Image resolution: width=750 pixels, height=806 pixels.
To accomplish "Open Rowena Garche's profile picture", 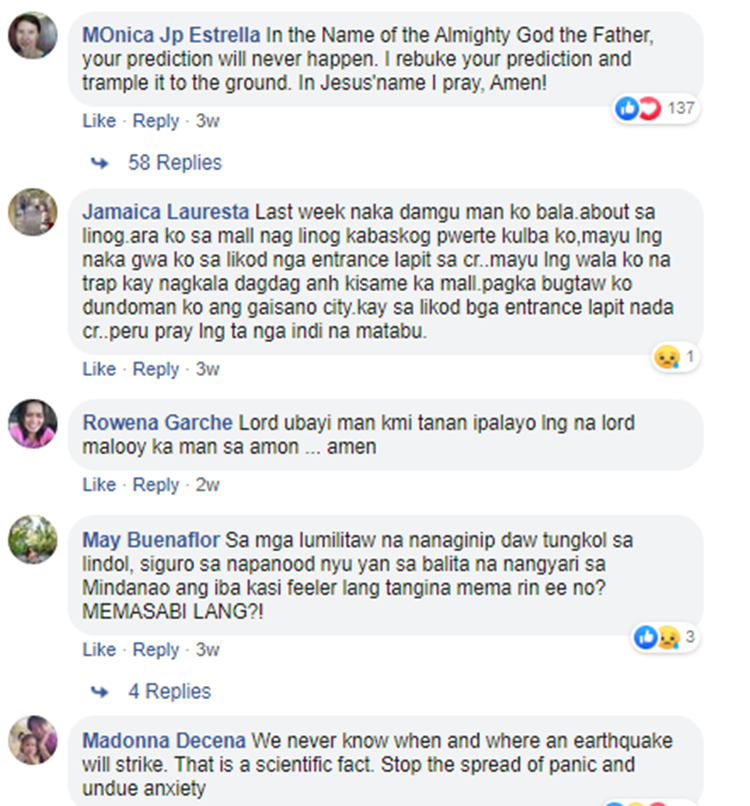I will click(33, 424).
